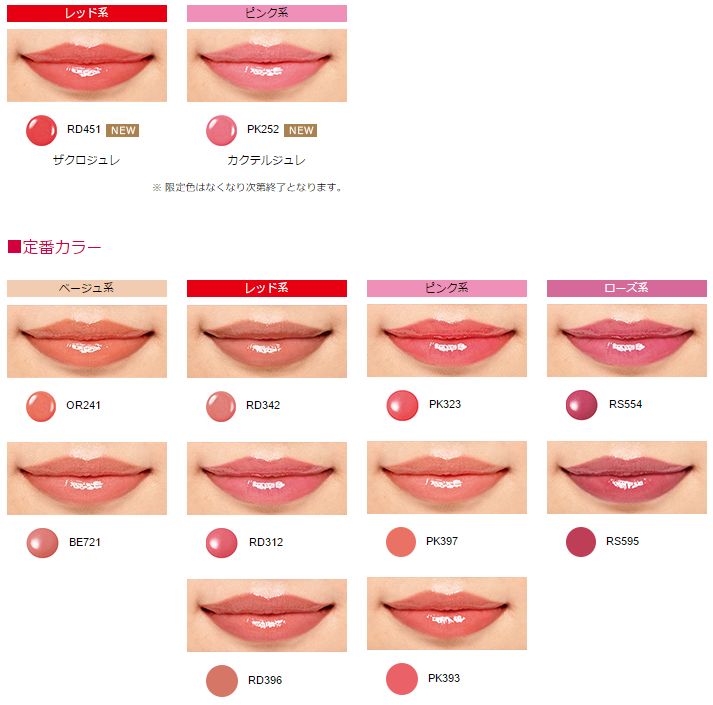Choose the RD312 swatch circle
713x705 pixels.
(x=221, y=543)
